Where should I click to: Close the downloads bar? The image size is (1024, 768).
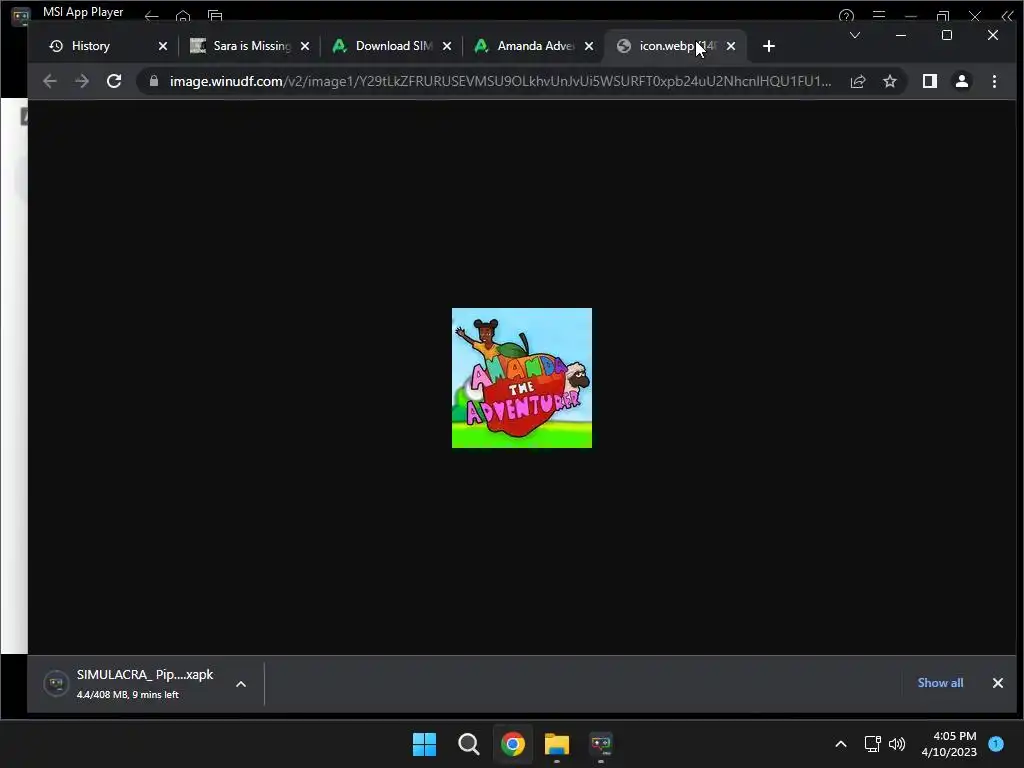point(998,682)
